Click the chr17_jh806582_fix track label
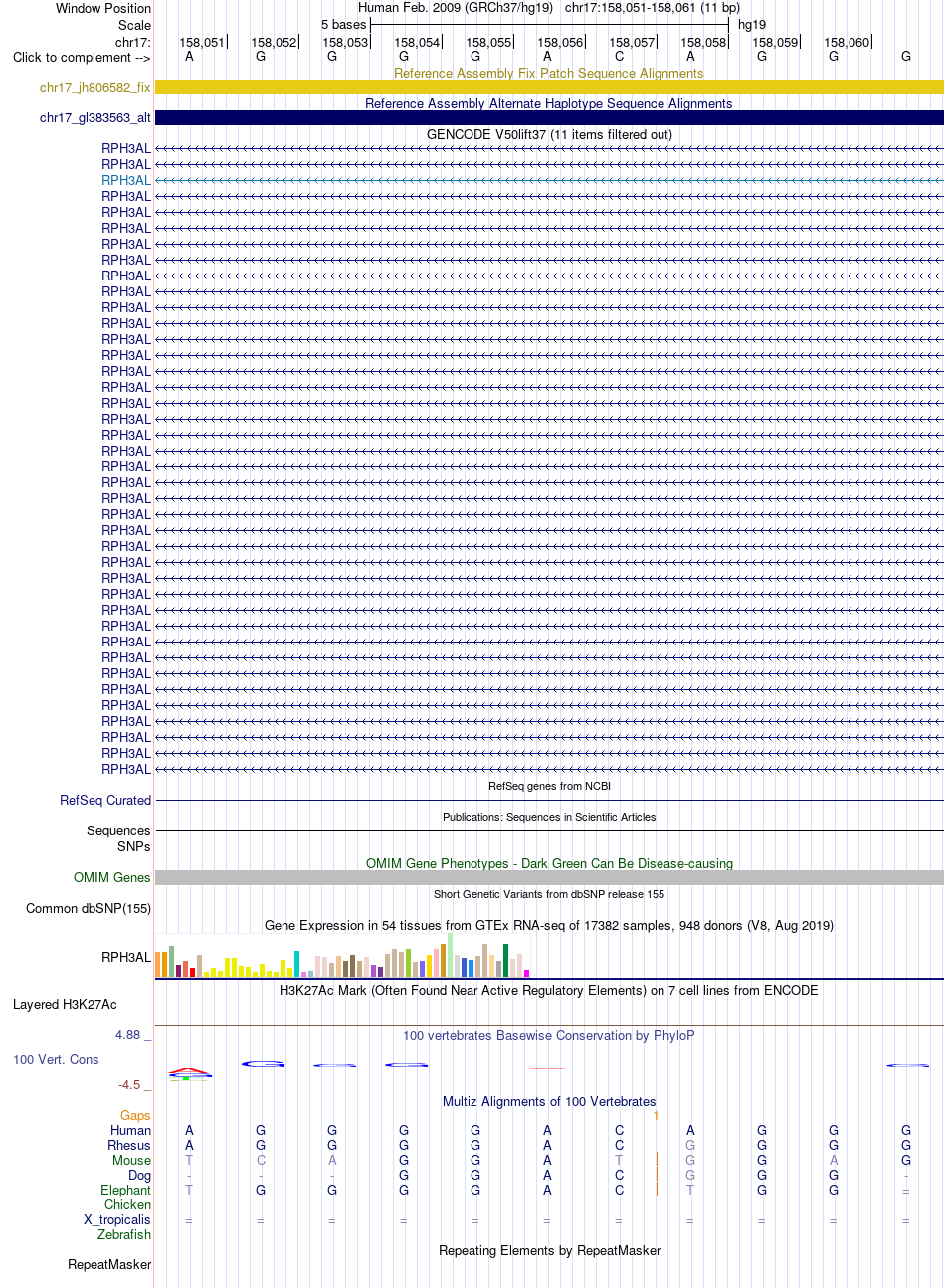Viewport: 945px width, 1288px height. coord(95,88)
